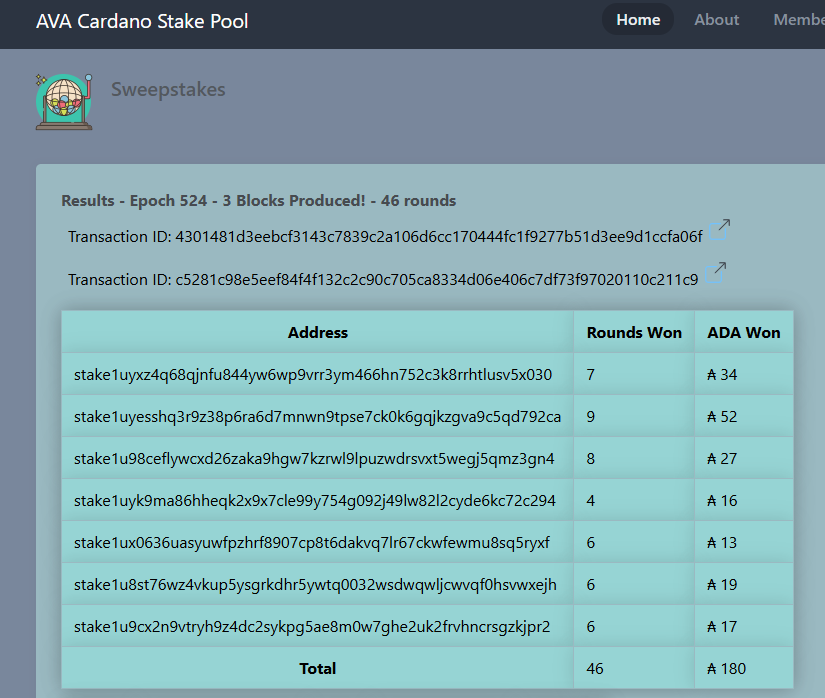Open the About page

[716, 19]
